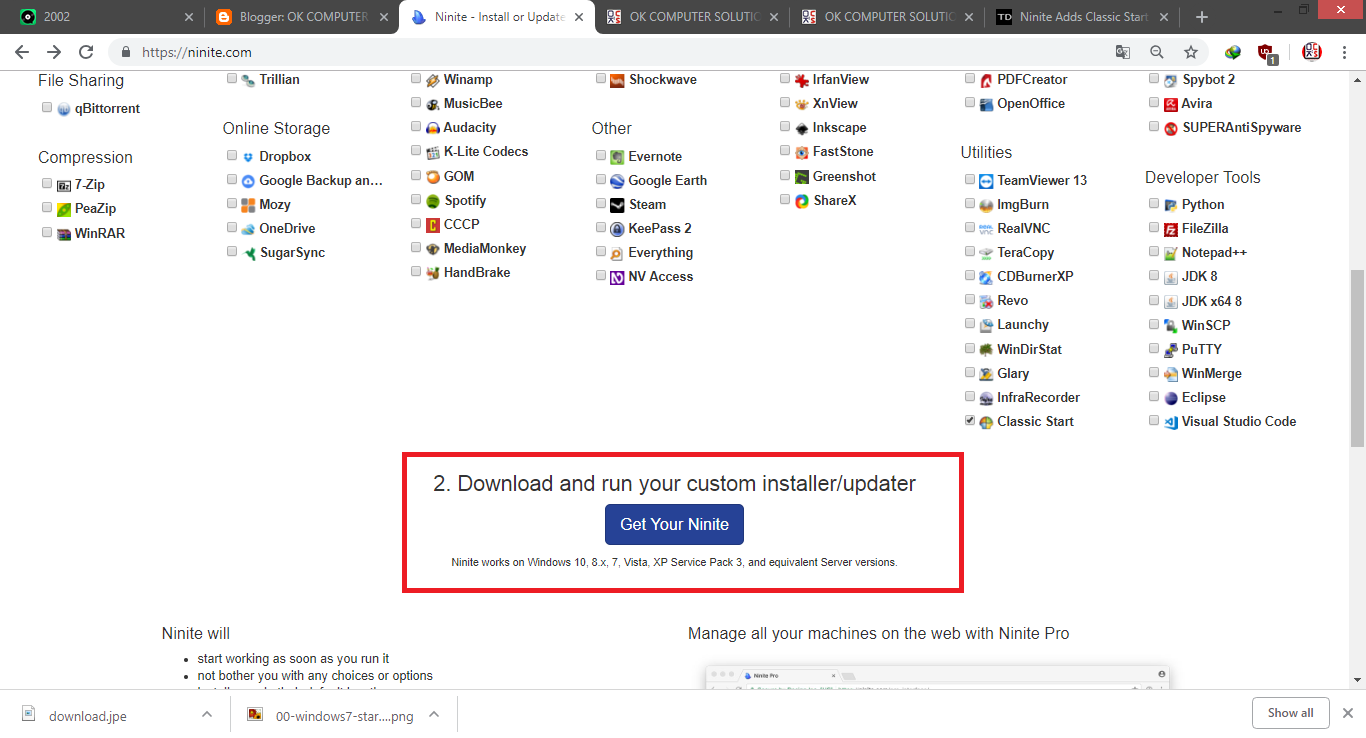Click the Visual Studio Code icon
The image size is (1366, 738).
(1171, 422)
